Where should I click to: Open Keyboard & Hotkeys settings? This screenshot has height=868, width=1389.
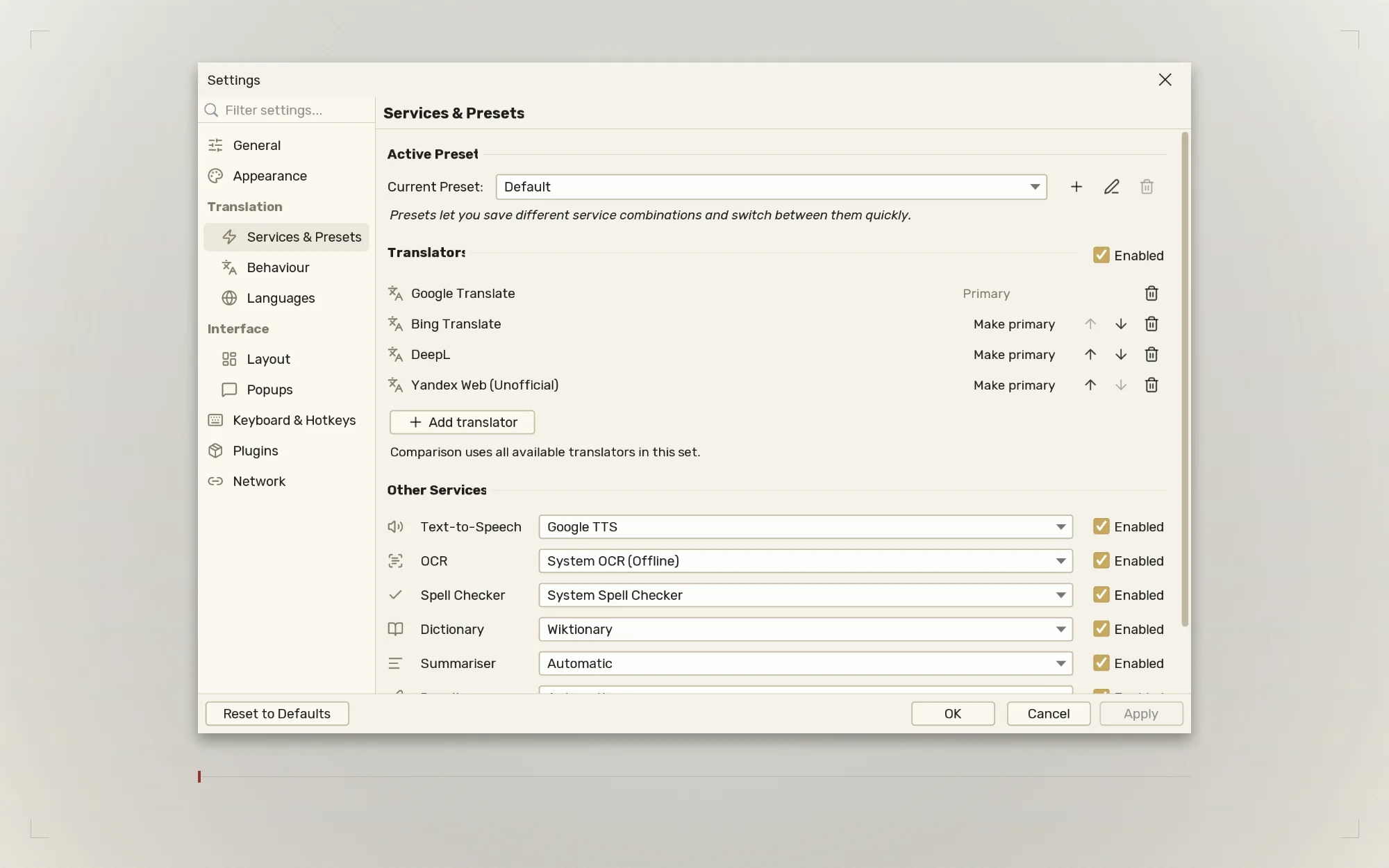point(286,420)
